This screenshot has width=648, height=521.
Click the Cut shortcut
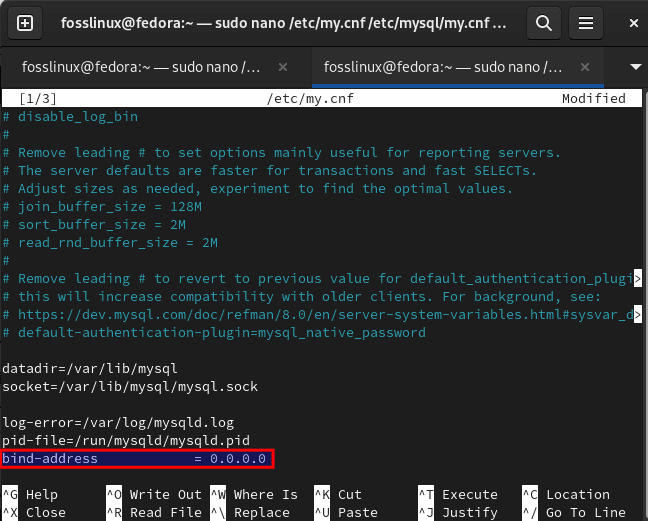click(x=338, y=495)
